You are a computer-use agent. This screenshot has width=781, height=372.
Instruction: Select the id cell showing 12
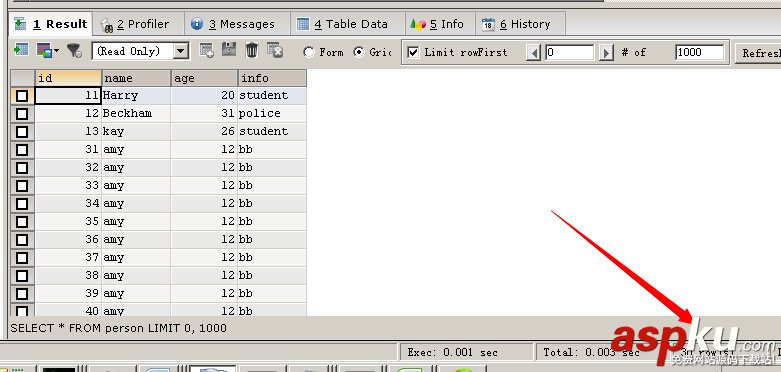68,114
